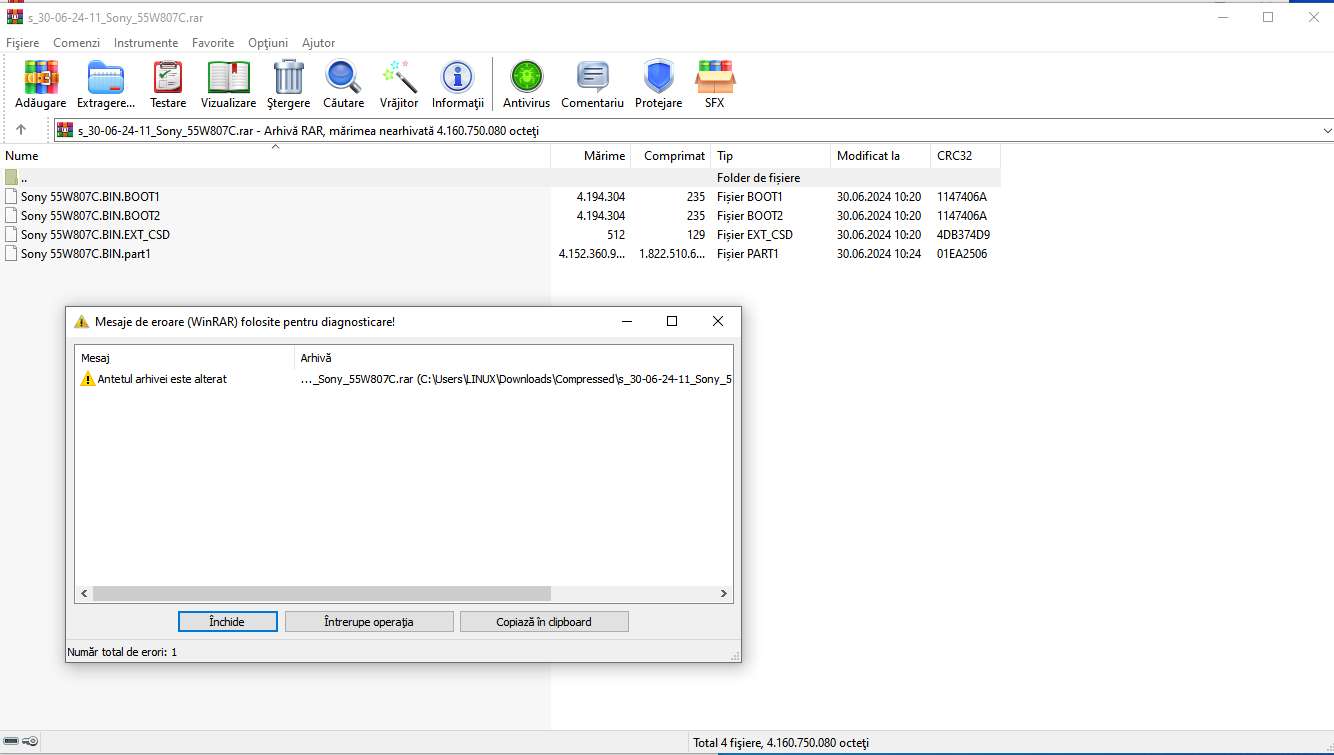Click the Închide button
Screen dimensions: 1334x755
pyautogui.click(x=227, y=622)
